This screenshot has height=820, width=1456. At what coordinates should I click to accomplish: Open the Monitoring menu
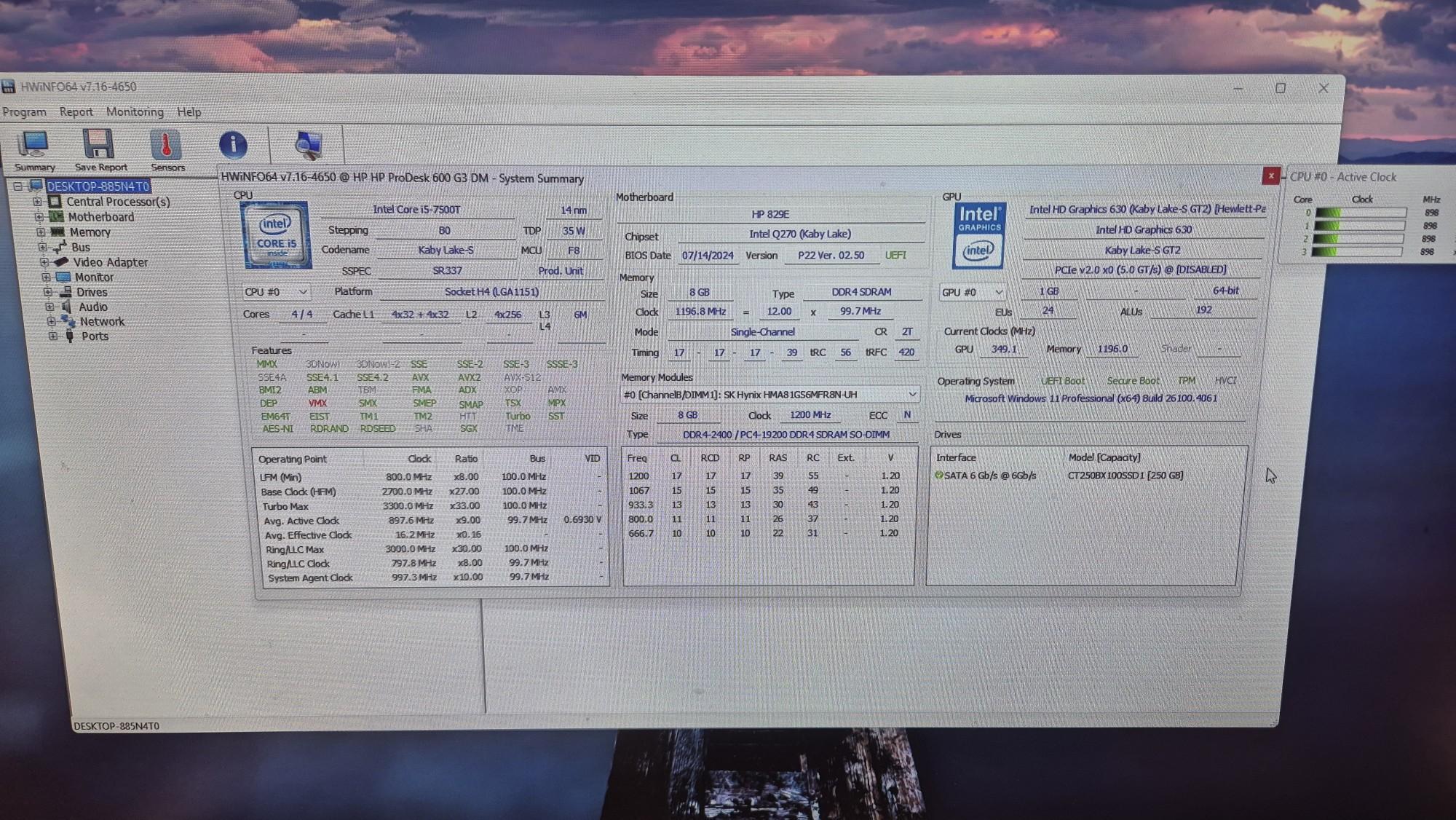[x=135, y=111]
